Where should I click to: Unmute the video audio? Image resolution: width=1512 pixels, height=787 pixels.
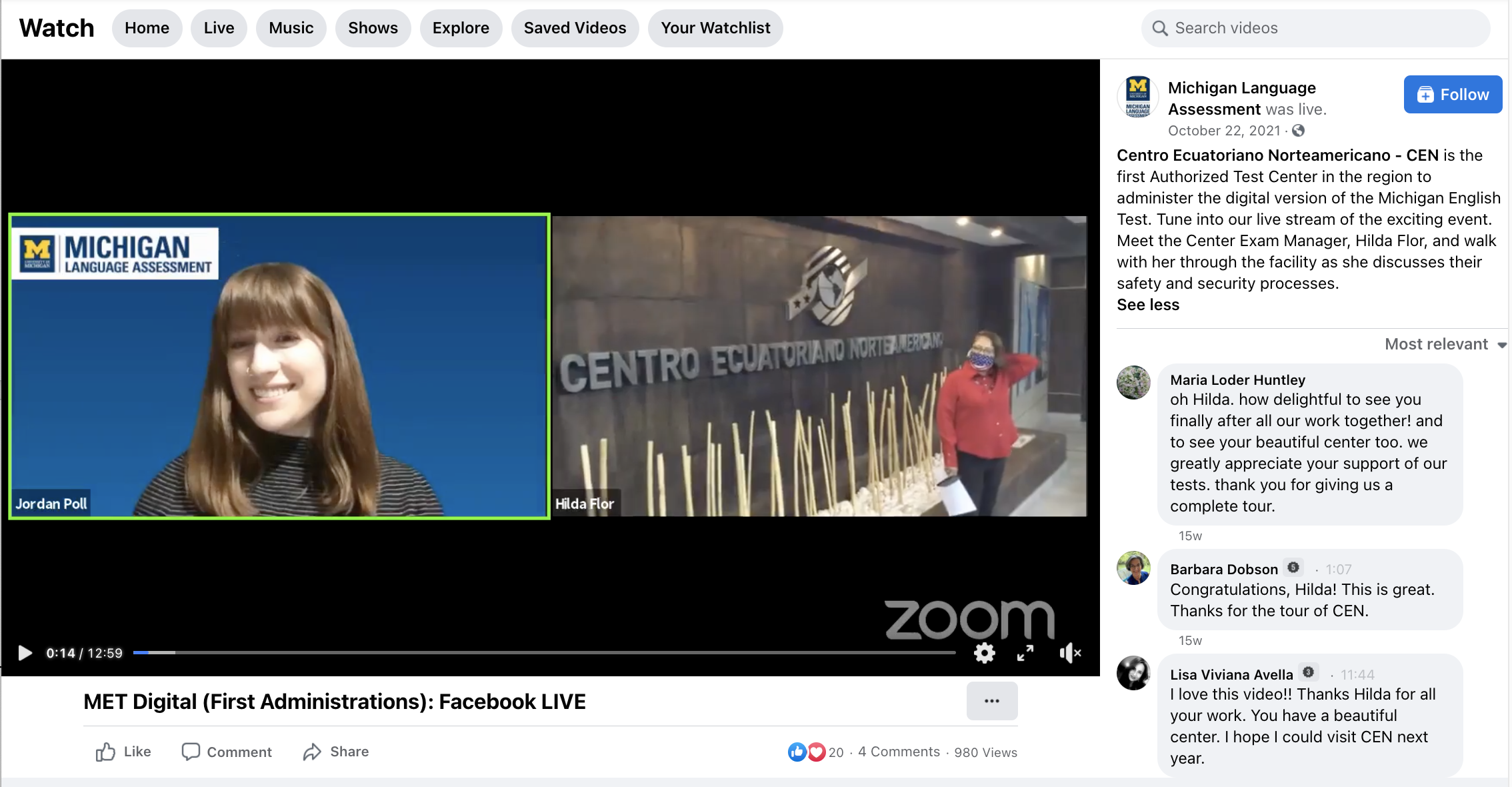click(1070, 653)
